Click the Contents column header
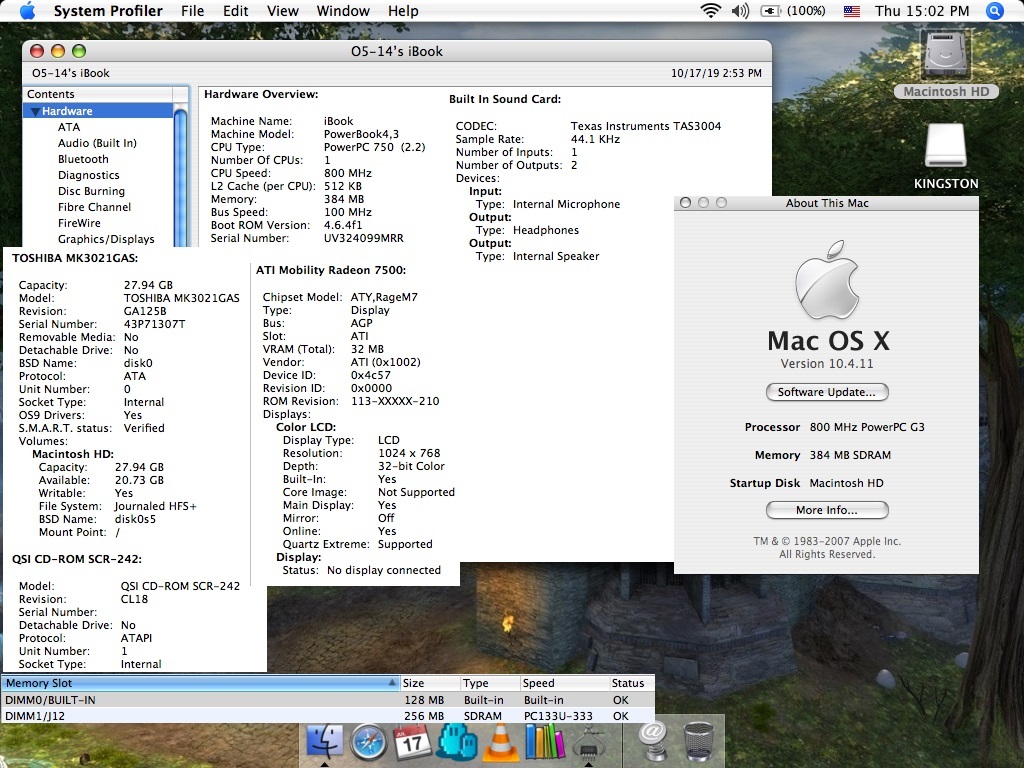1024x768 pixels. (x=98, y=94)
